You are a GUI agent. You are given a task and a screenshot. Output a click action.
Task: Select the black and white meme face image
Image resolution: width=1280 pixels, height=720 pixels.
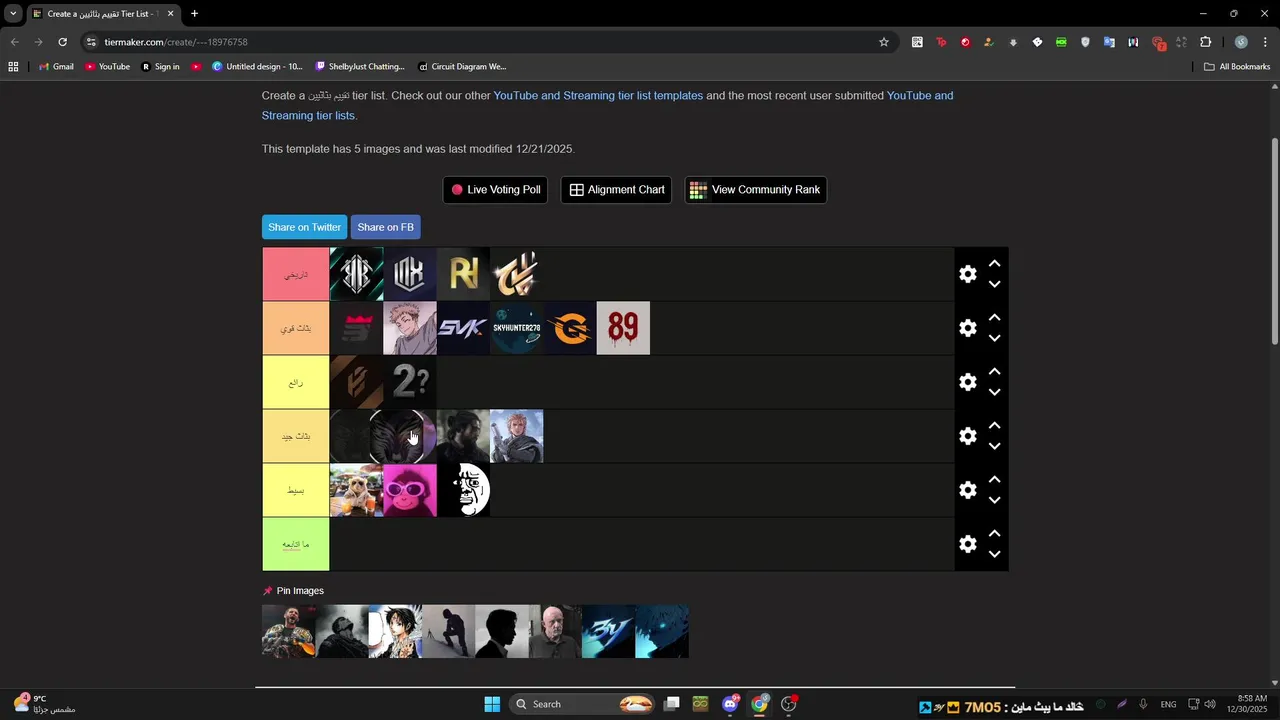(463, 490)
